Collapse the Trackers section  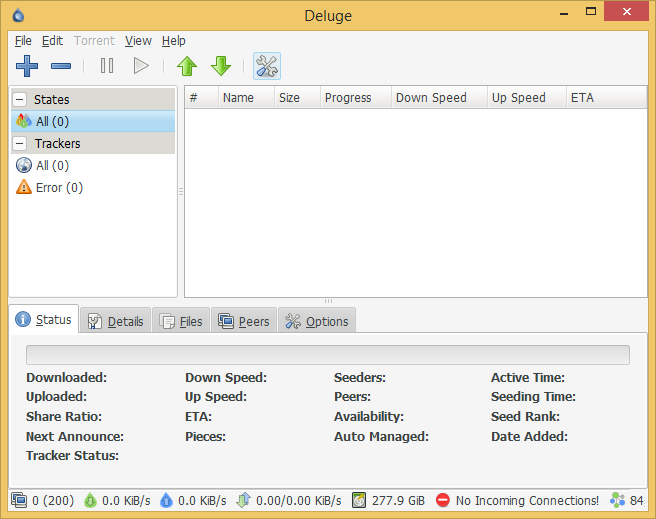click(x=20, y=143)
